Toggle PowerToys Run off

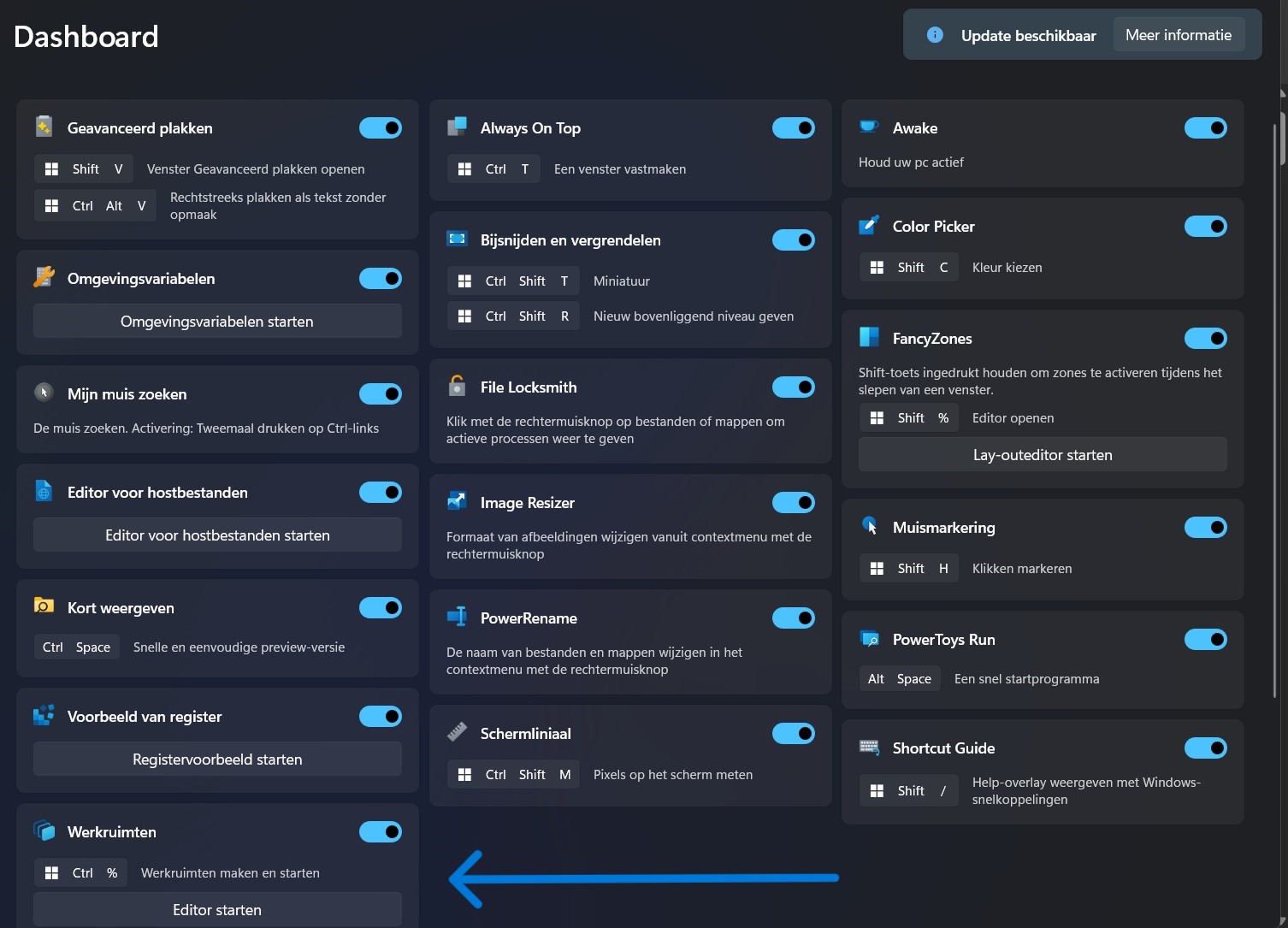[1206, 639]
